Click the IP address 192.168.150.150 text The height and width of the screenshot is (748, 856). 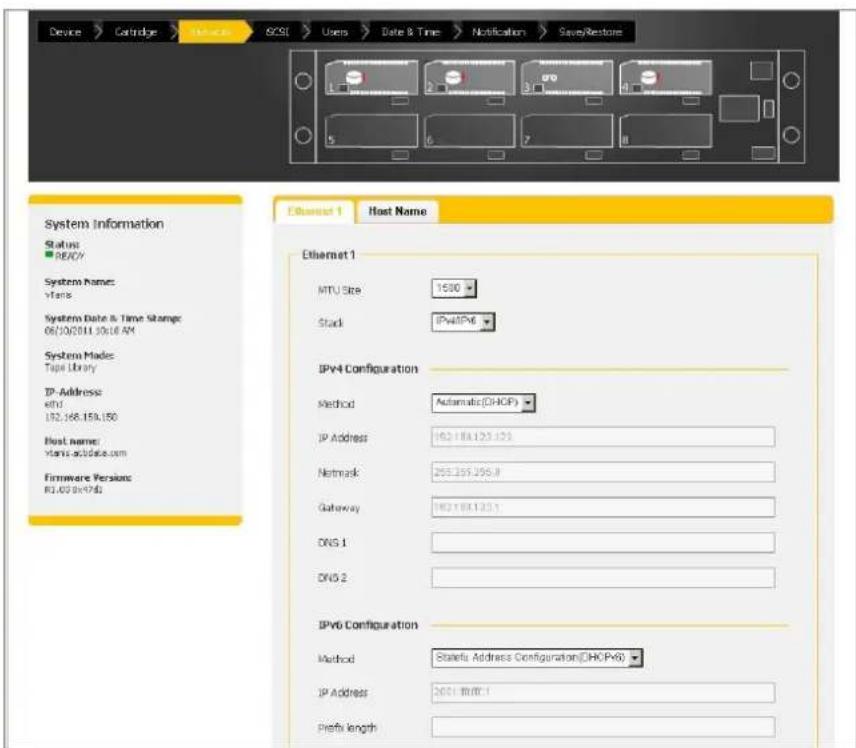tap(81, 417)
